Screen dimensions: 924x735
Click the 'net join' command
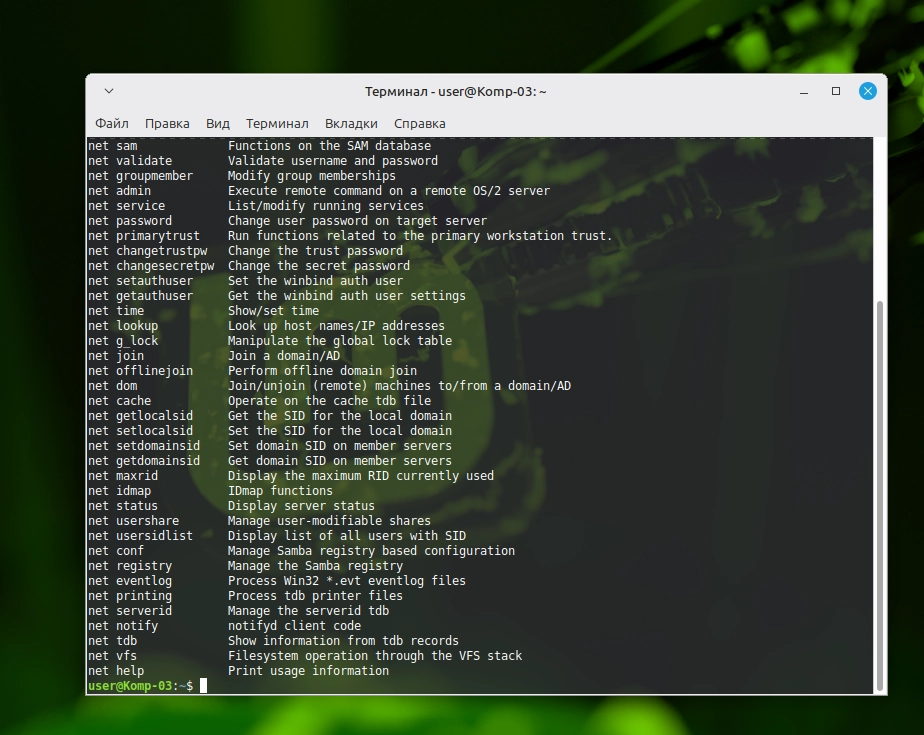[116, 356]
